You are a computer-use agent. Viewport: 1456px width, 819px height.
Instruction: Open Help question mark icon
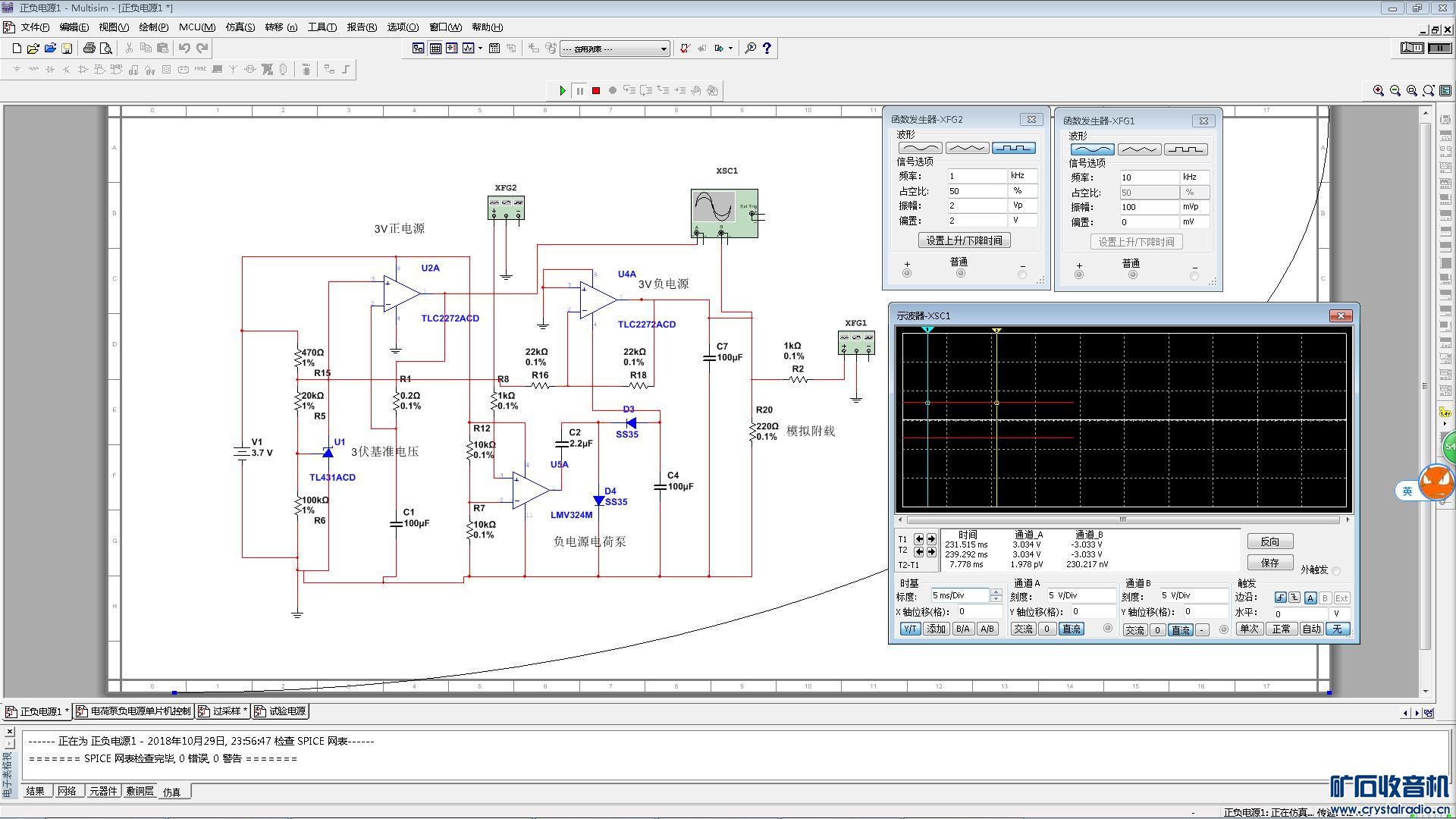[x=767, y=49]
